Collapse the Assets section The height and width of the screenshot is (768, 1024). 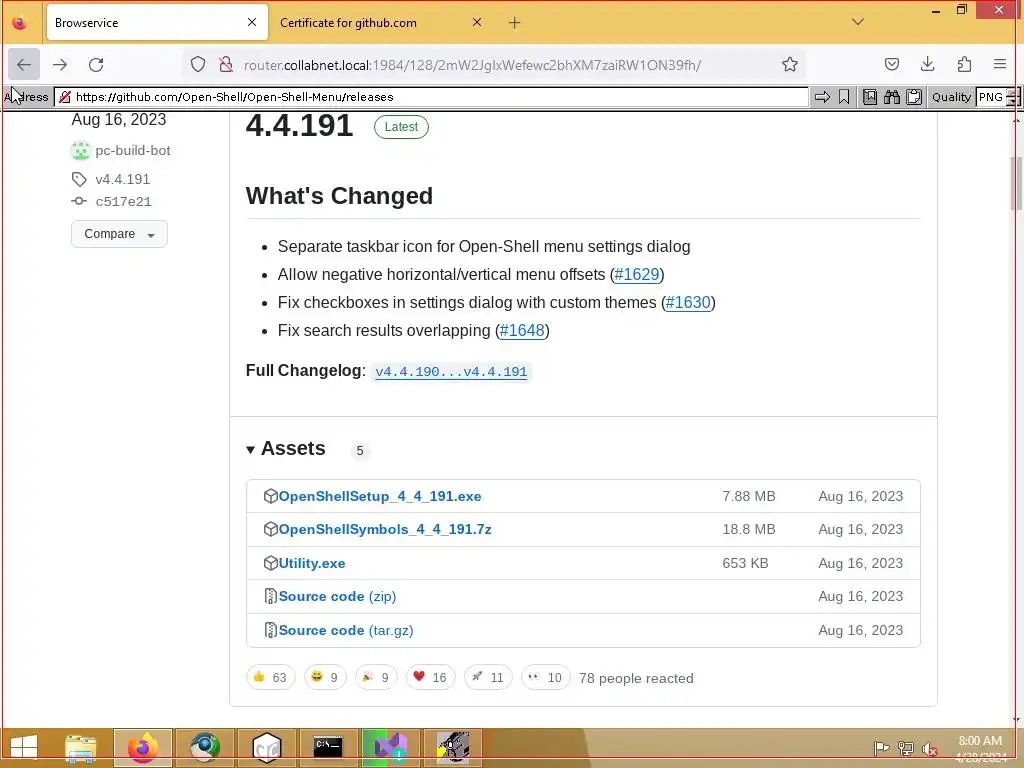click(287, 449)
